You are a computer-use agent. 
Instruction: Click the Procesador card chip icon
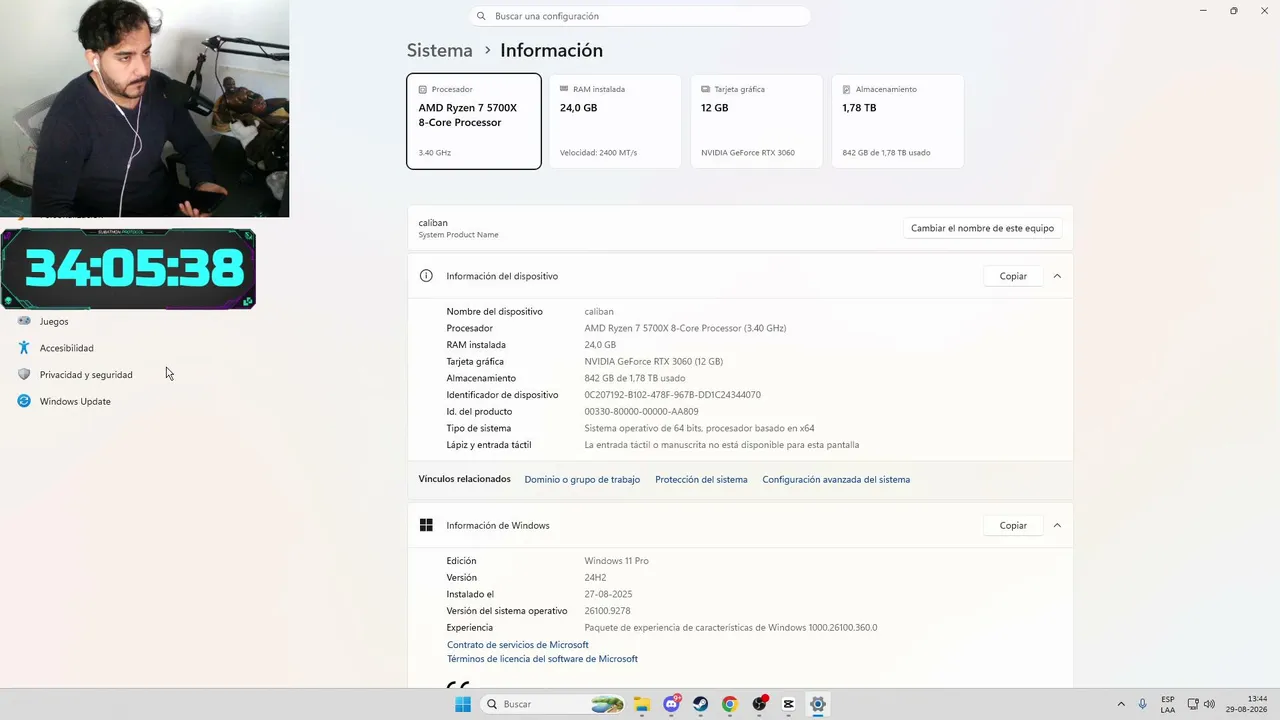423,89
